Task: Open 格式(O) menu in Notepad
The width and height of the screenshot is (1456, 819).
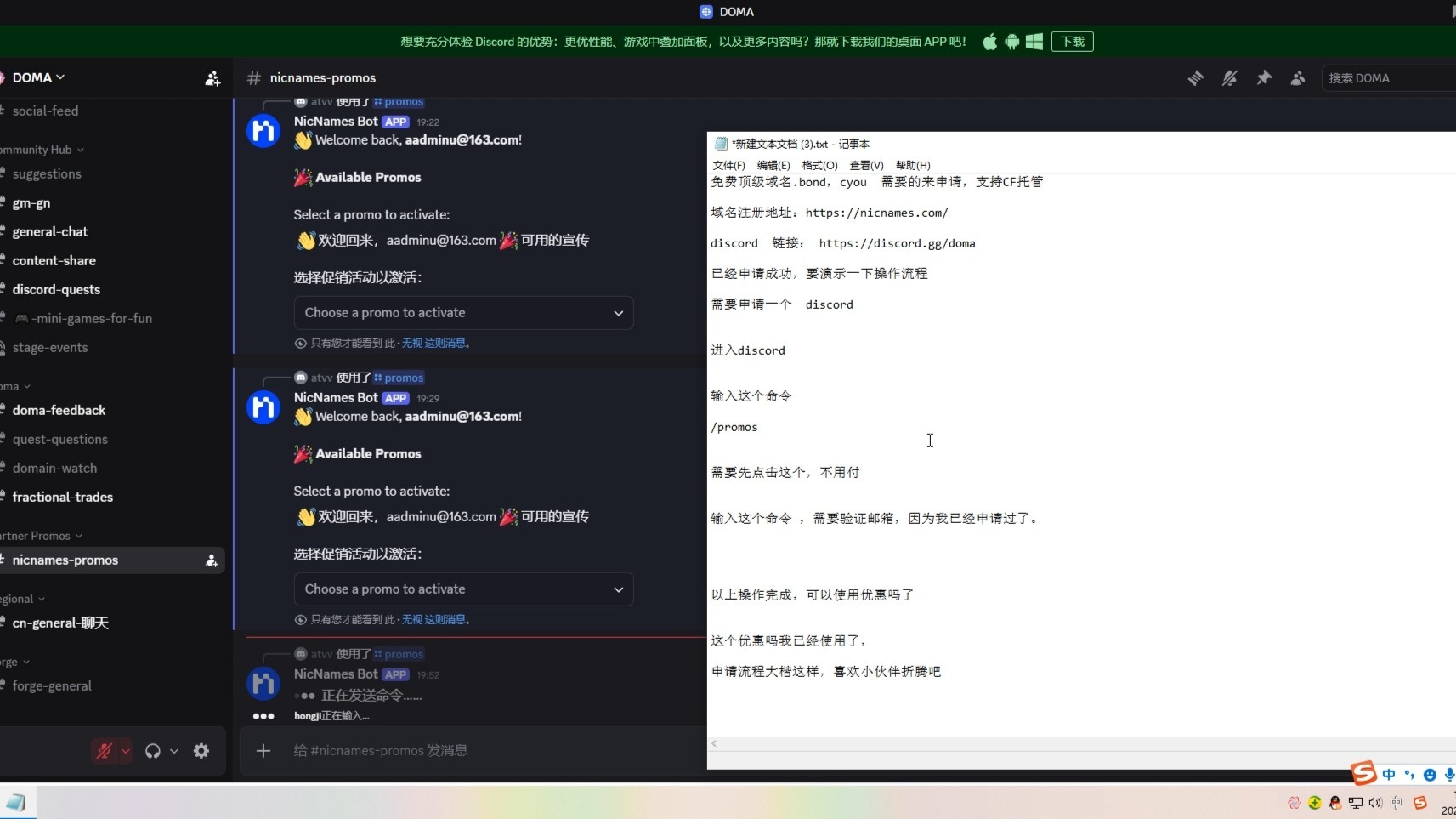Action: click(x=819, y=165)
